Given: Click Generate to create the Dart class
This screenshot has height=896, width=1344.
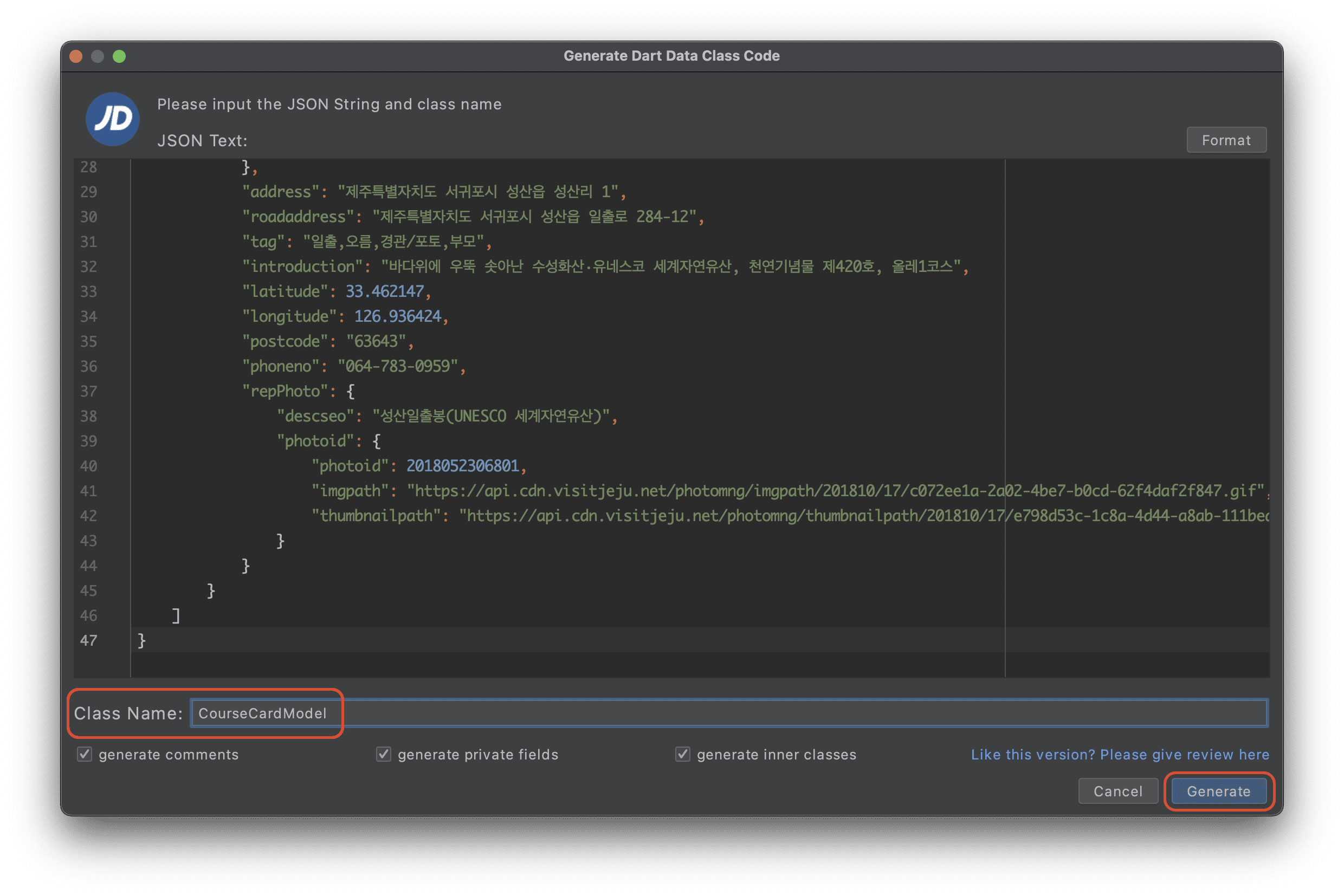Looking at the screenshot, I should tap(1218, 791).
